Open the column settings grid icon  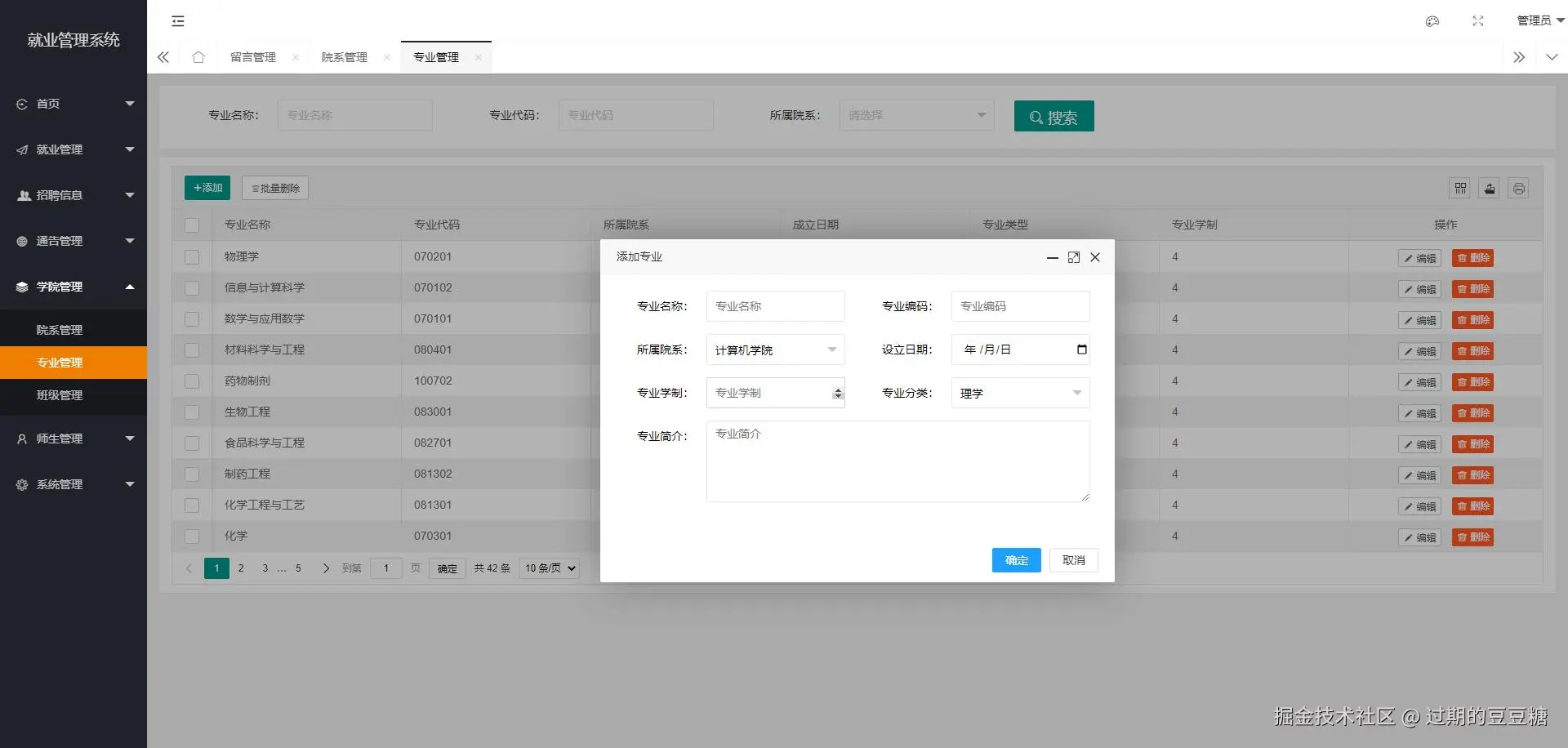tap(1460, 188)
